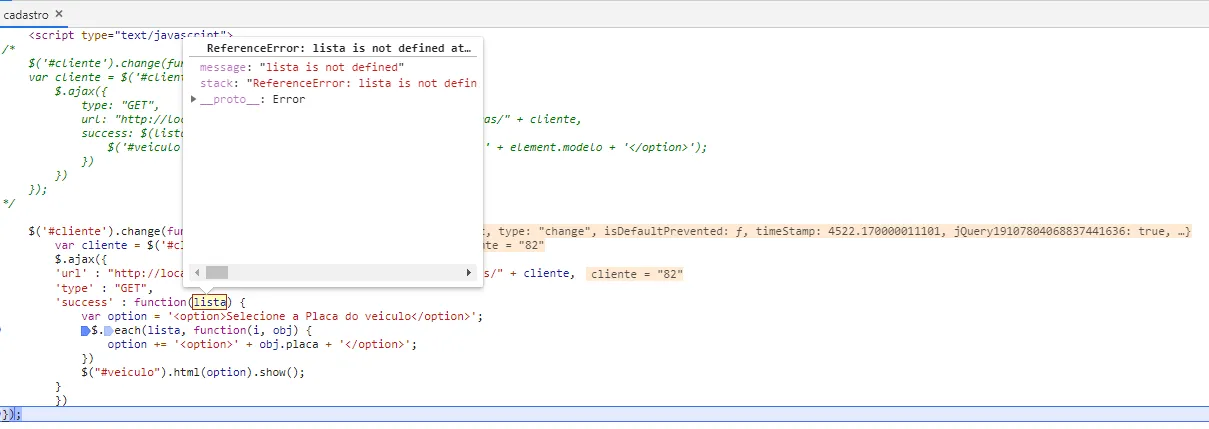Click the message "lista is not defined" line

pyautogui.click(x=302, y=67)
